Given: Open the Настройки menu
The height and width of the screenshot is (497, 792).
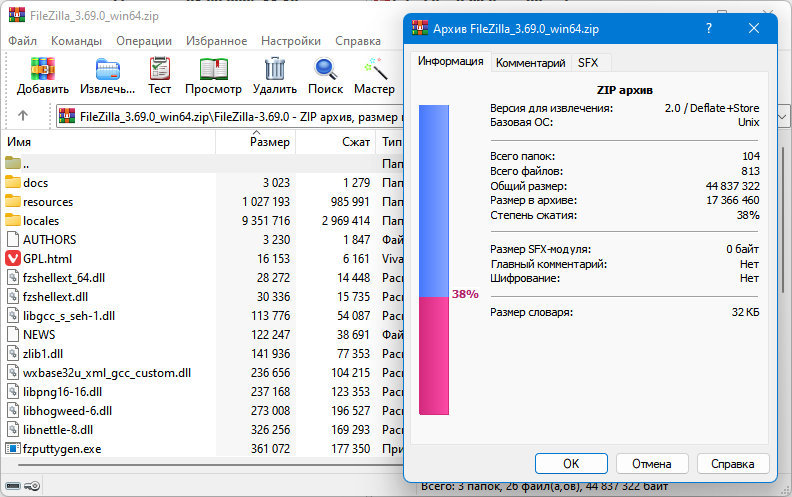Looking at the screenshot, I should pos(291,41).
